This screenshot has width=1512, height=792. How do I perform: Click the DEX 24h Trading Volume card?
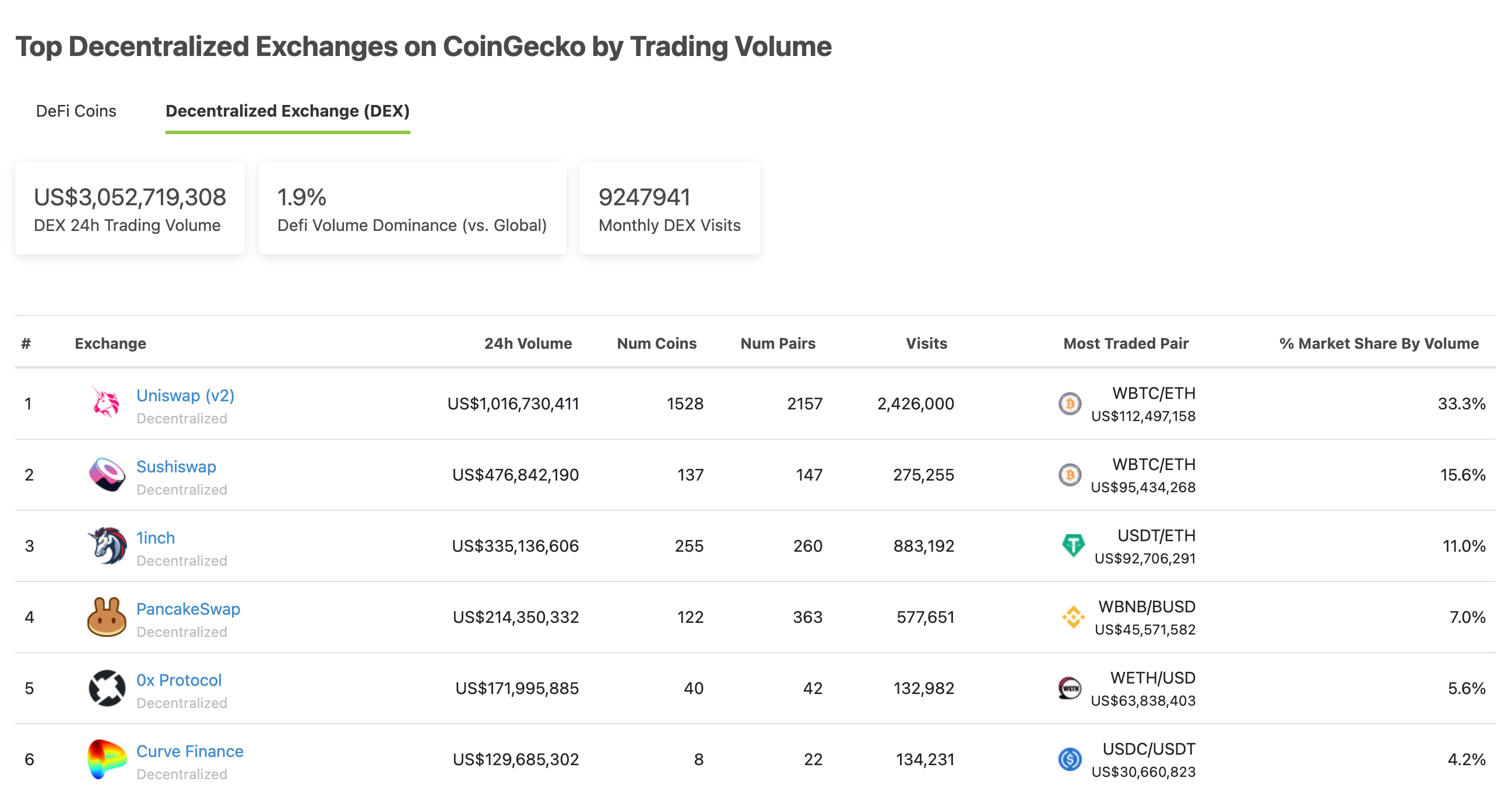tap(130, 208)
